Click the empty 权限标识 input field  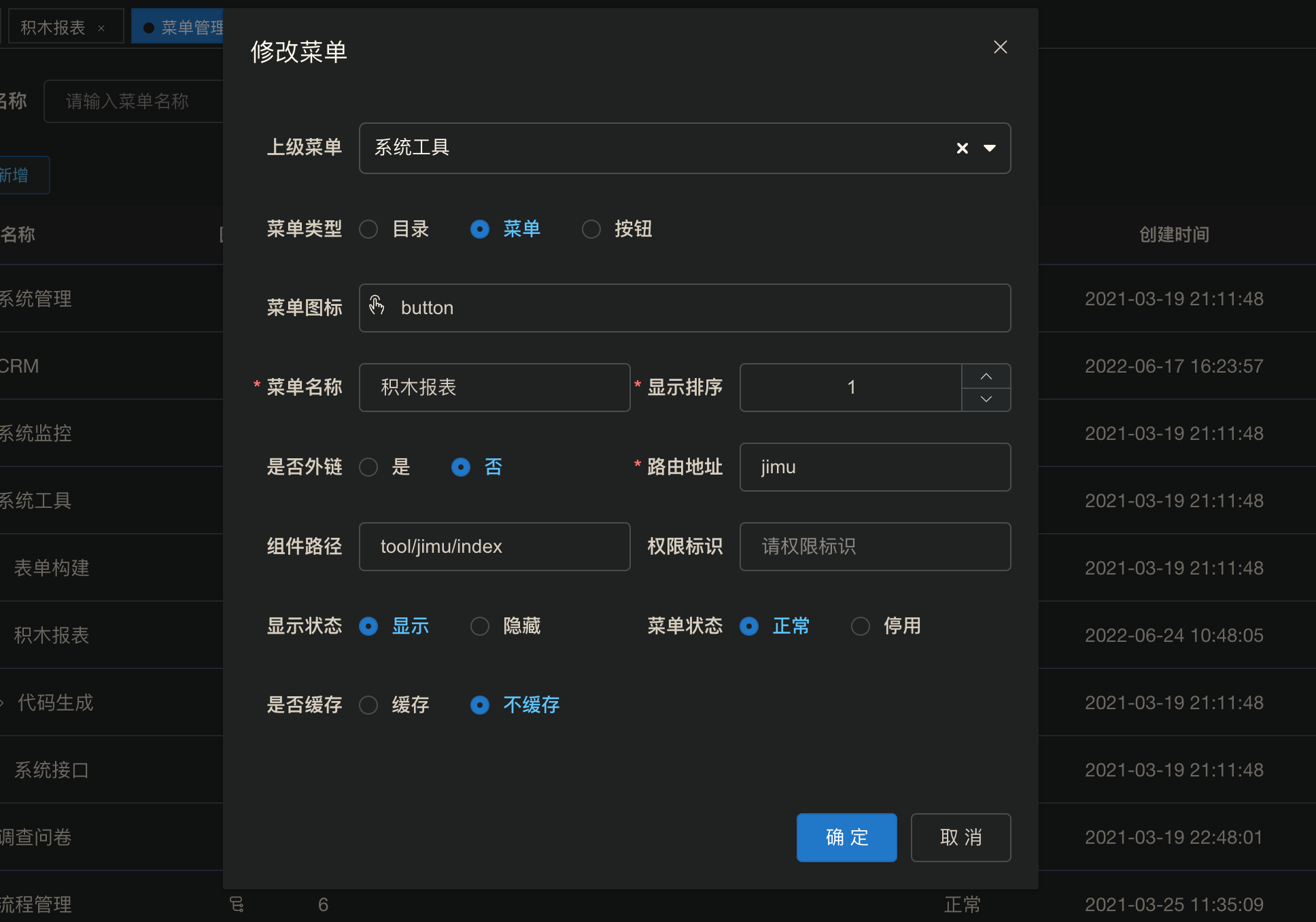(875, 547)
